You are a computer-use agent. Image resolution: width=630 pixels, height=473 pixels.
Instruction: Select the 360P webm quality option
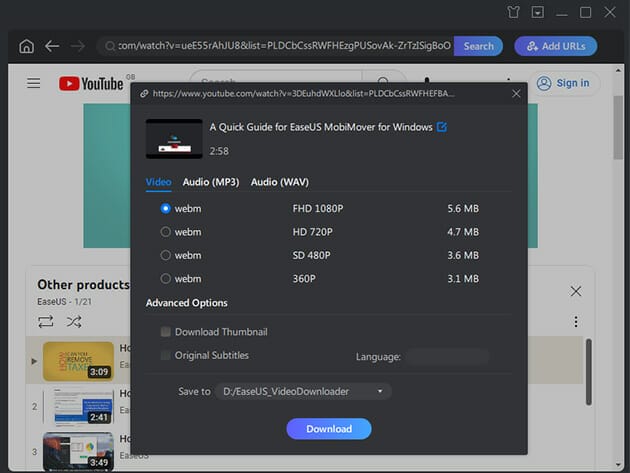[166, 278]
